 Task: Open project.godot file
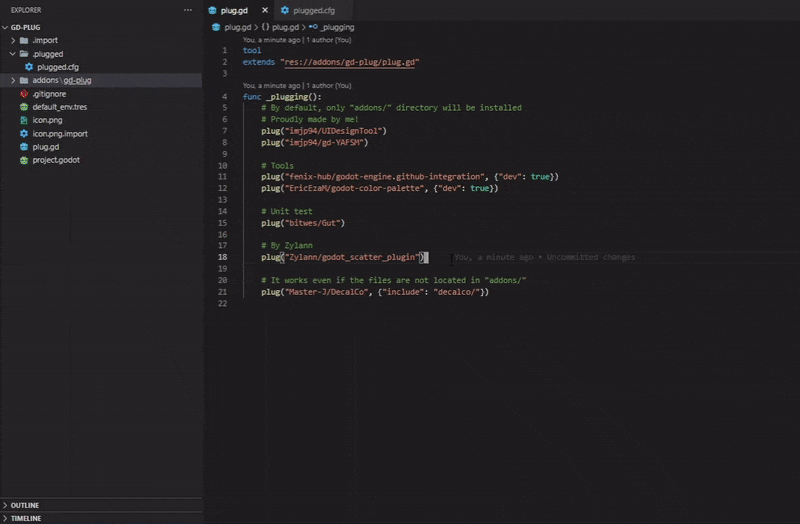pyautogui.click(x=56, y=160)
